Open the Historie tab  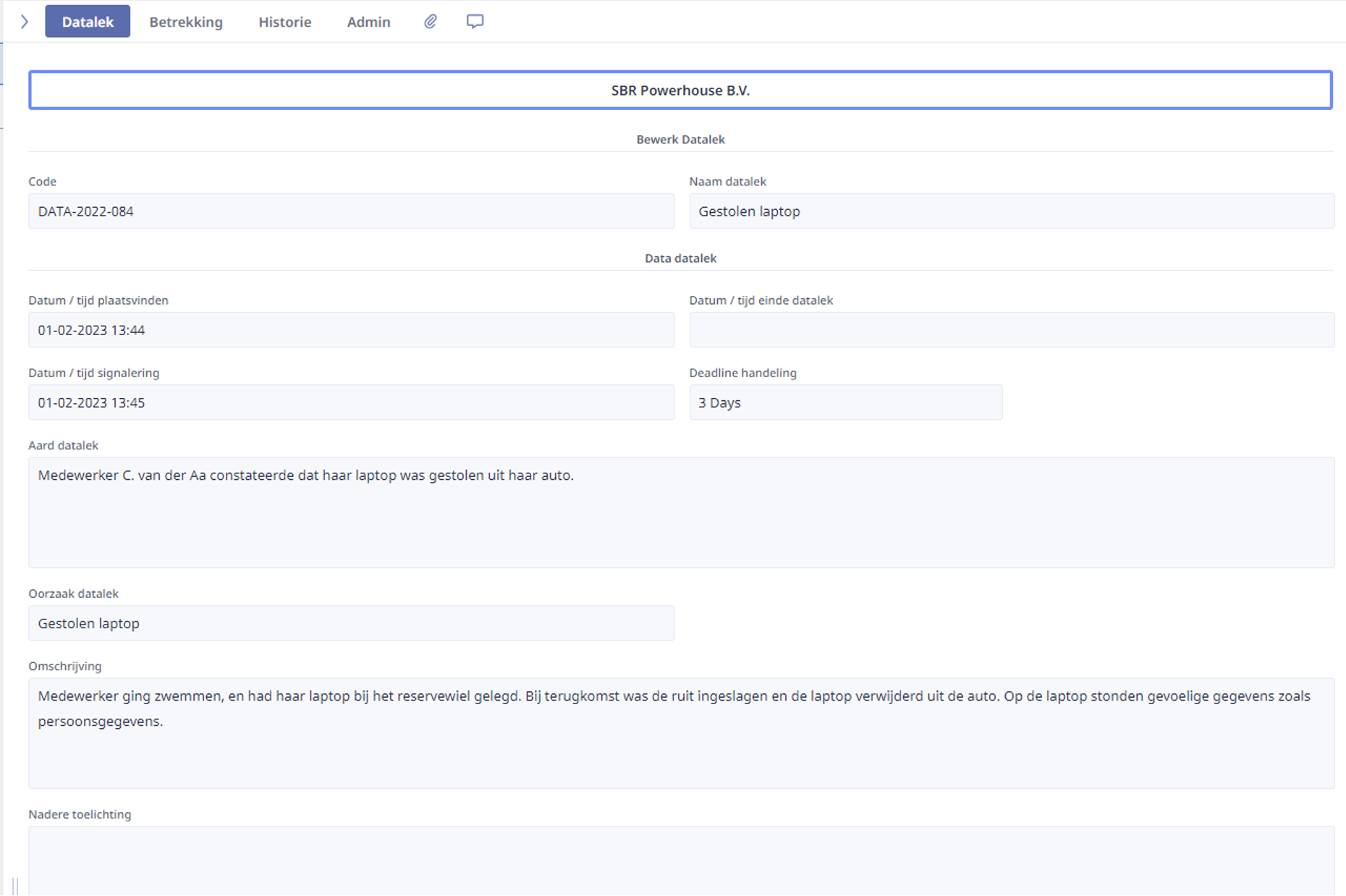[285, 22]
